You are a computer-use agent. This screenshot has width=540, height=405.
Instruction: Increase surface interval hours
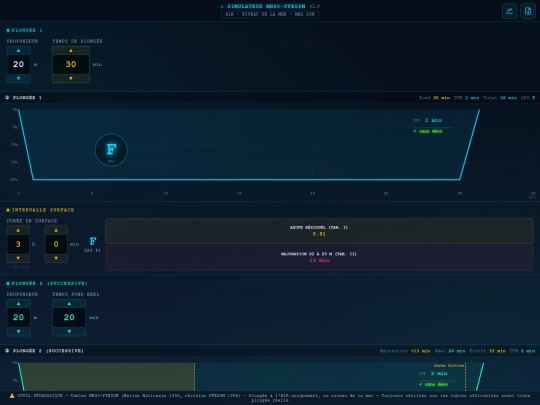tap(18, 230)
